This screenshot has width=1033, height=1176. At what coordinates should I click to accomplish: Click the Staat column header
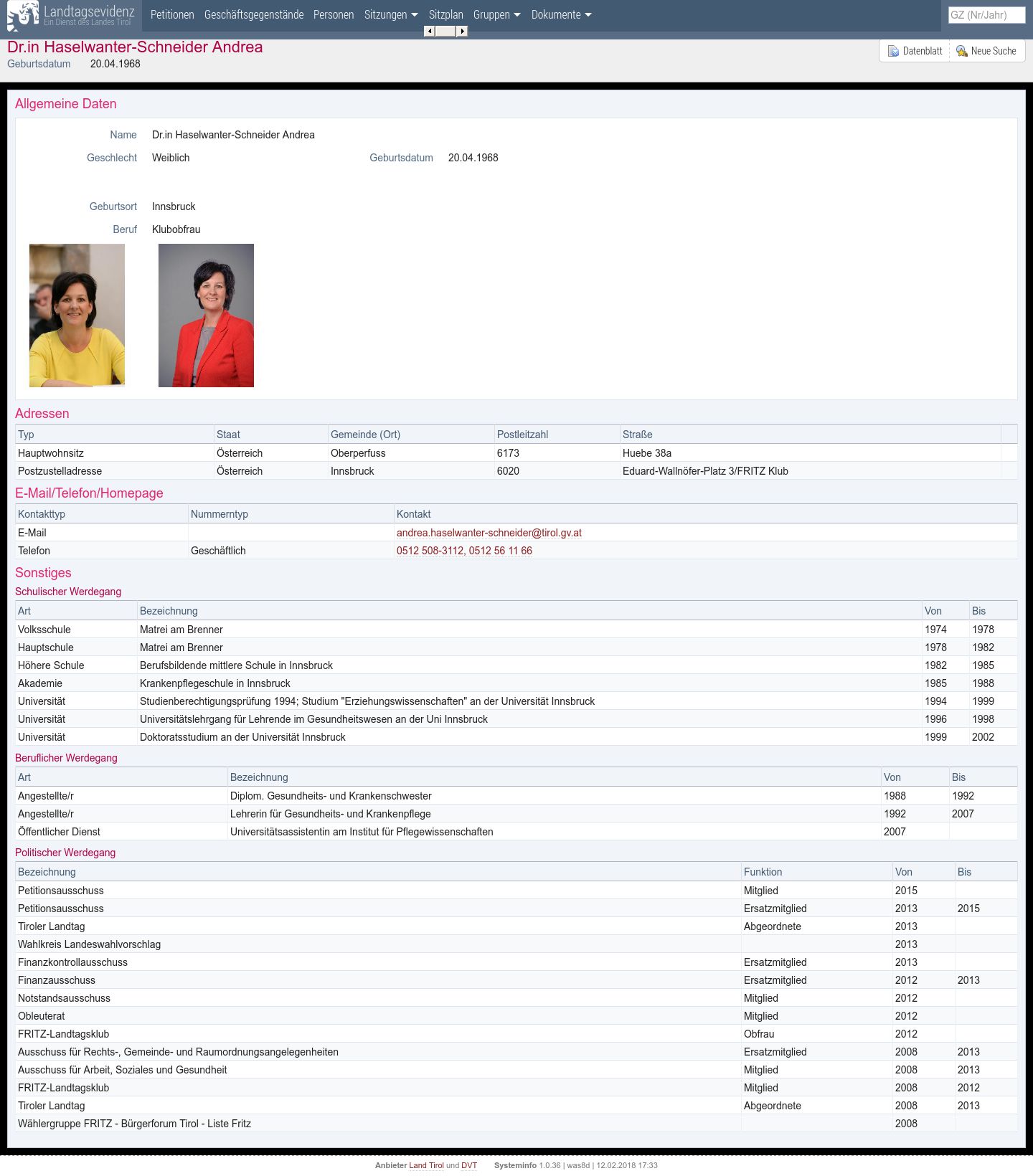coord(271,435)
